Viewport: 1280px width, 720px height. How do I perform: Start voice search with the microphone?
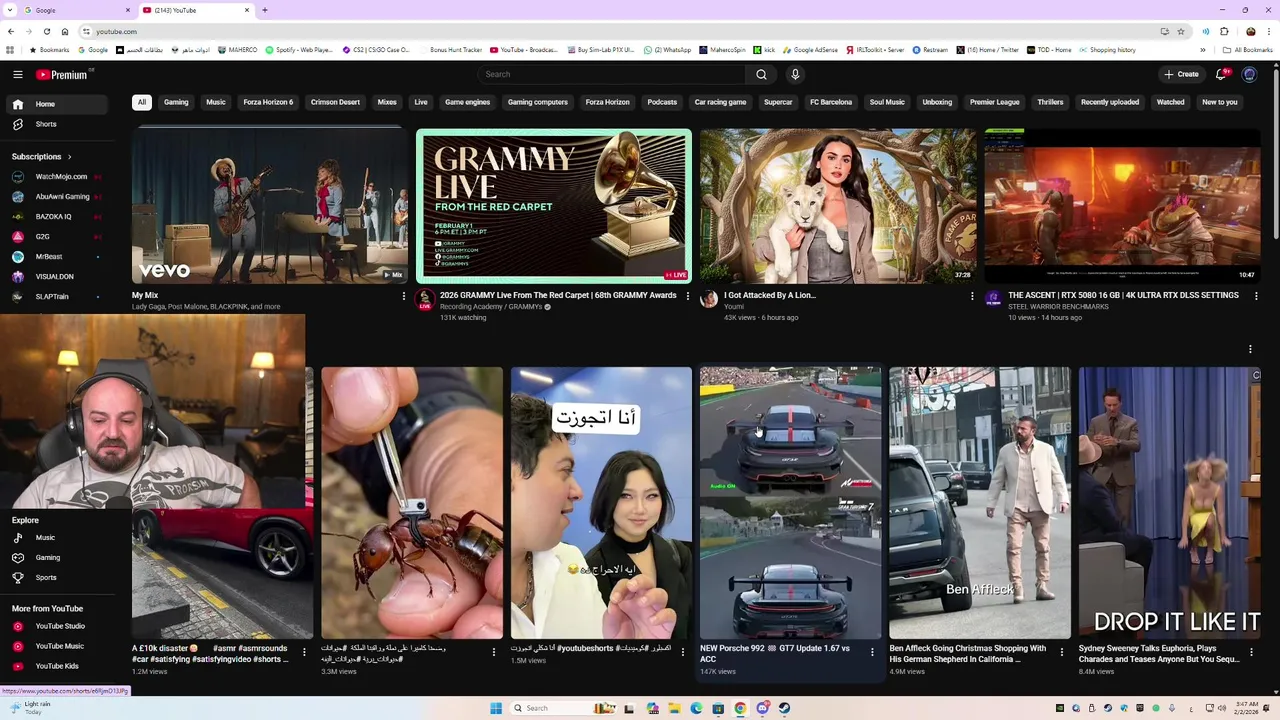click(x=795, y=74)
